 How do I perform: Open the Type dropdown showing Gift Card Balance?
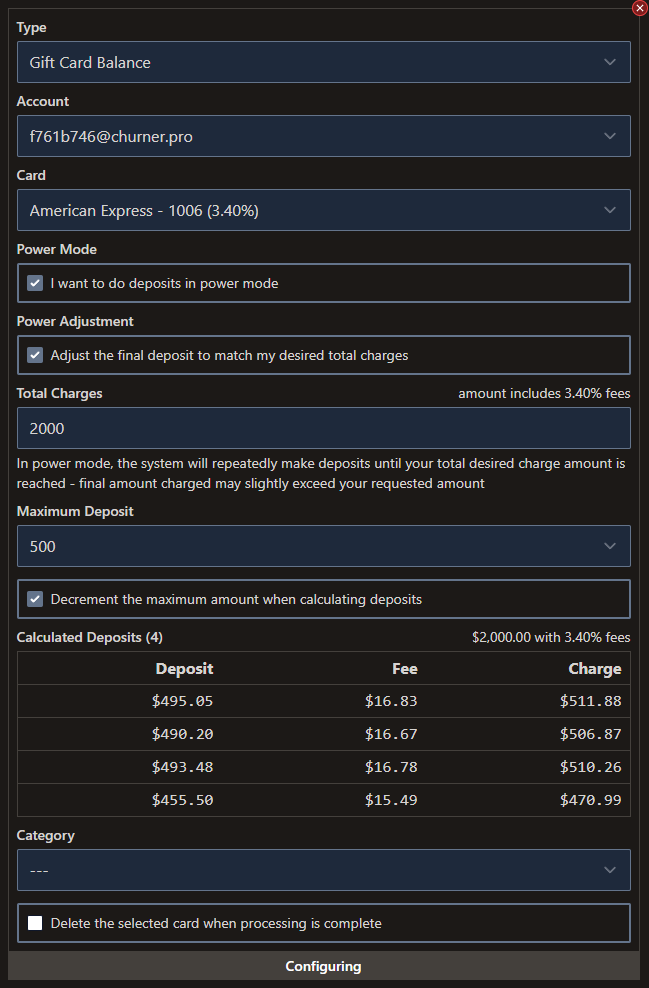(x=323, y=62)
